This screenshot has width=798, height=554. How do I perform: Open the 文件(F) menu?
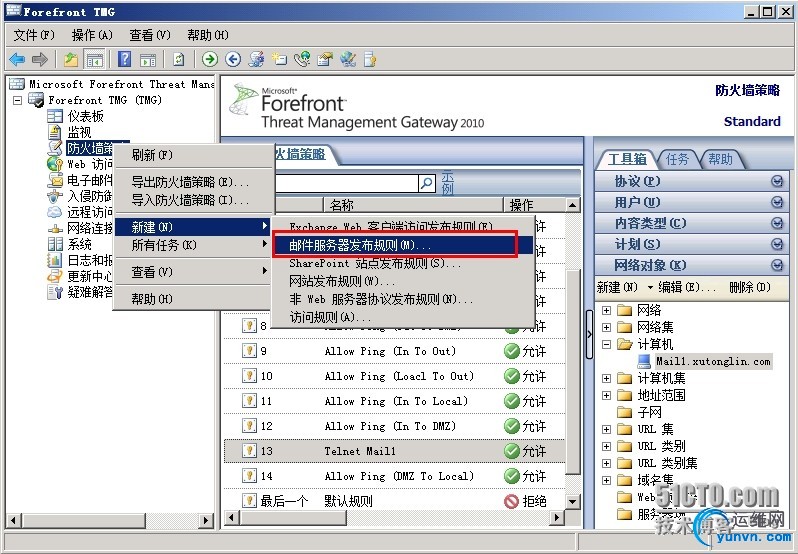tap(34, 35)
